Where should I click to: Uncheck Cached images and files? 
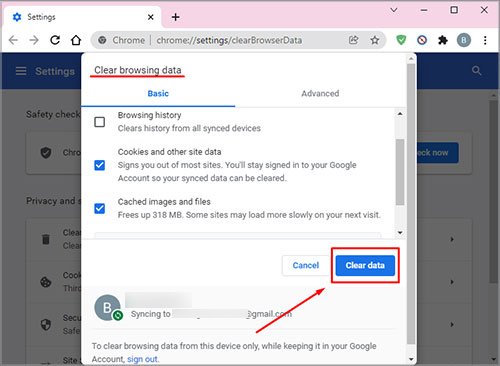pyautogui.click(x=100, y=208)
